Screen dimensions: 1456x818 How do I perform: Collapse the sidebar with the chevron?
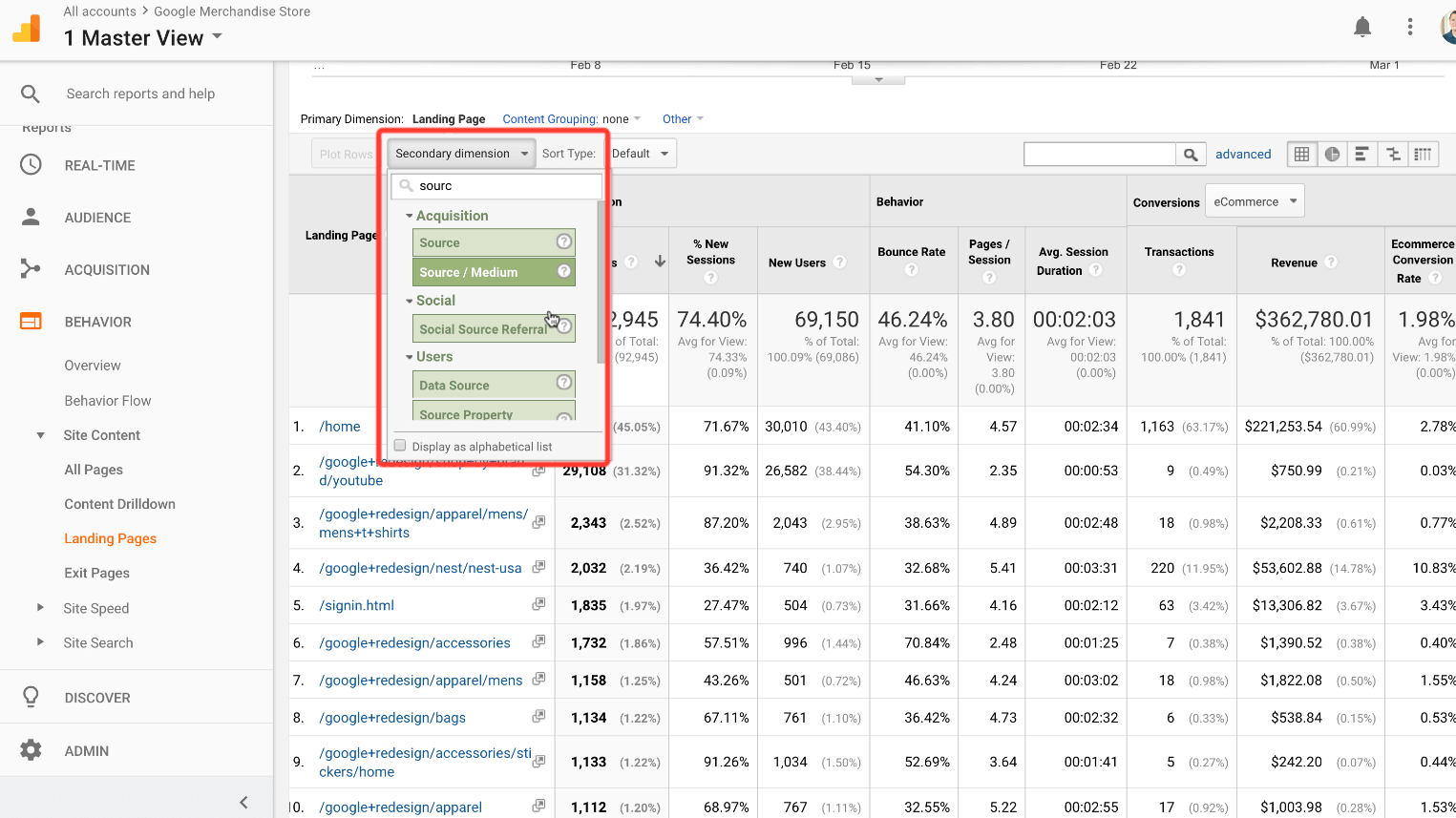click(x=243, y=803)
